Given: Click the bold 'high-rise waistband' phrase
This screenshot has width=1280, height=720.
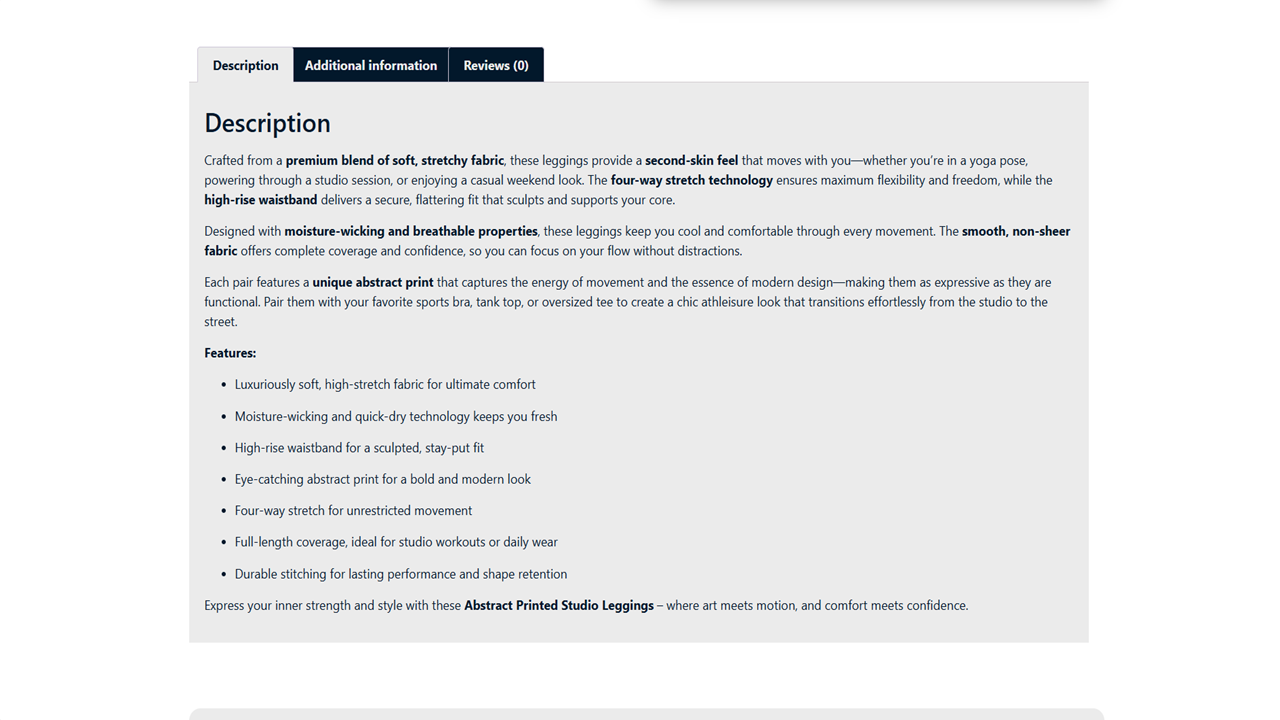Looking at the screenshot, I should coord(260,200).
